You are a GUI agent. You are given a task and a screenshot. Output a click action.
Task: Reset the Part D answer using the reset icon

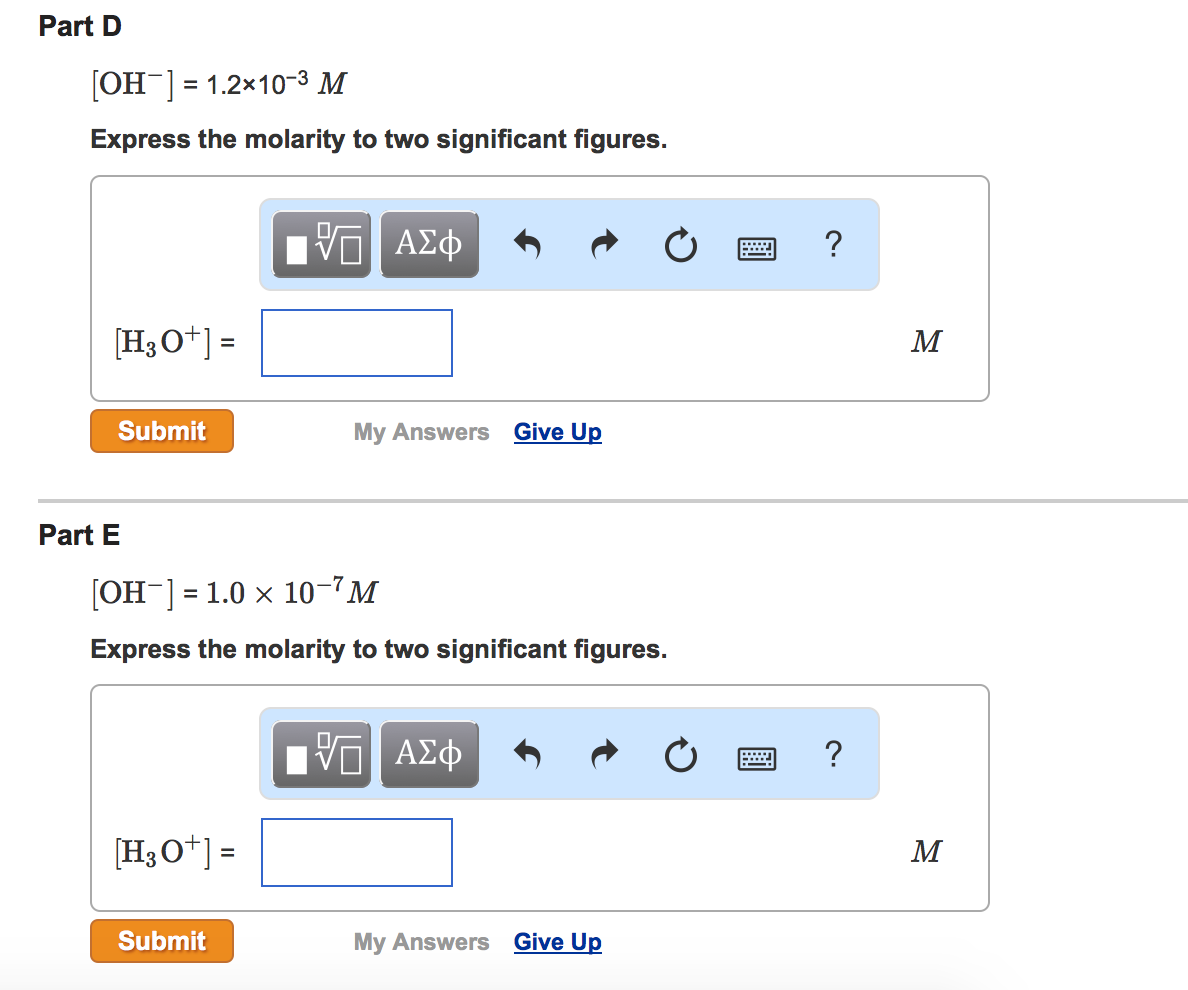click(681, 244)
